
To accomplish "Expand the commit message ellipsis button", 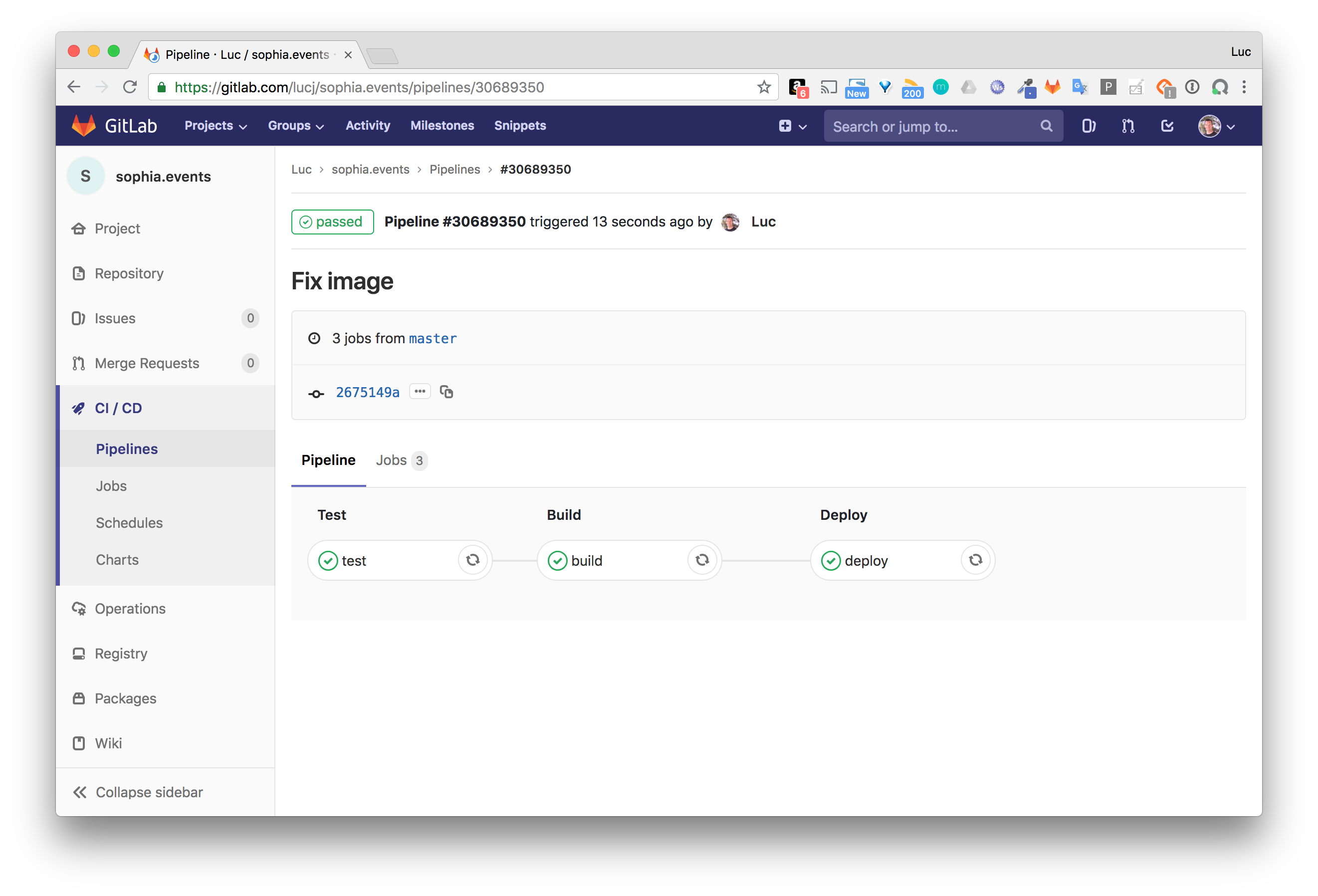I will point(420,391).
